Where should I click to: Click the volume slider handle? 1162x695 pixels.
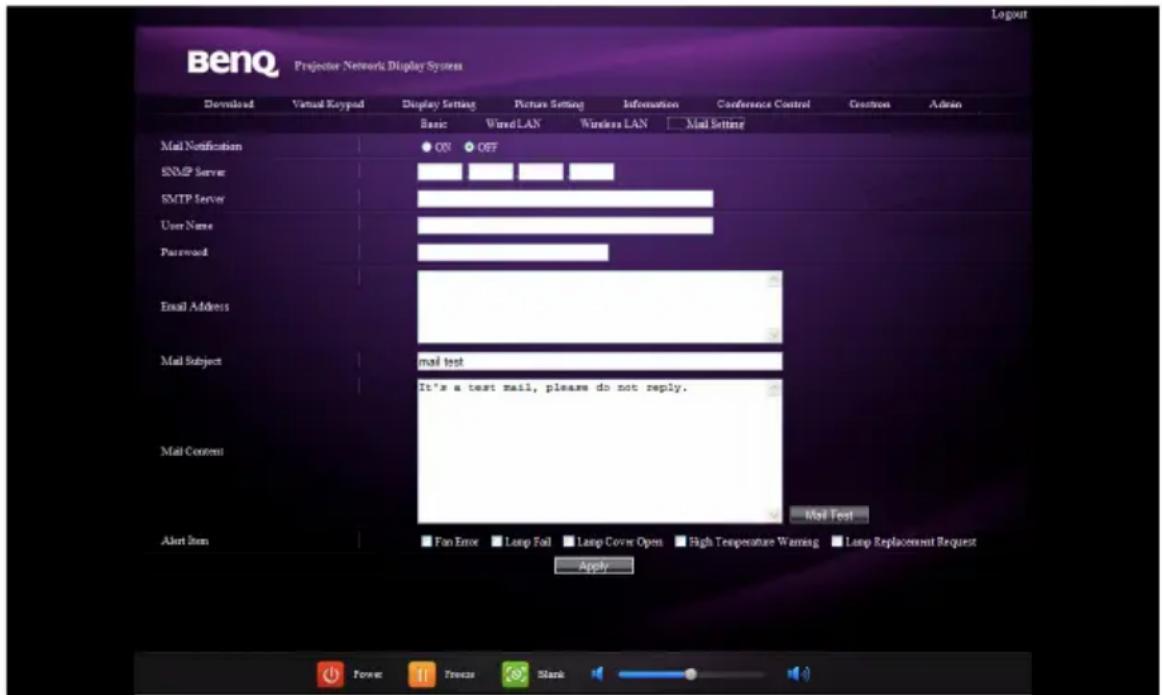tap(691, 674)
